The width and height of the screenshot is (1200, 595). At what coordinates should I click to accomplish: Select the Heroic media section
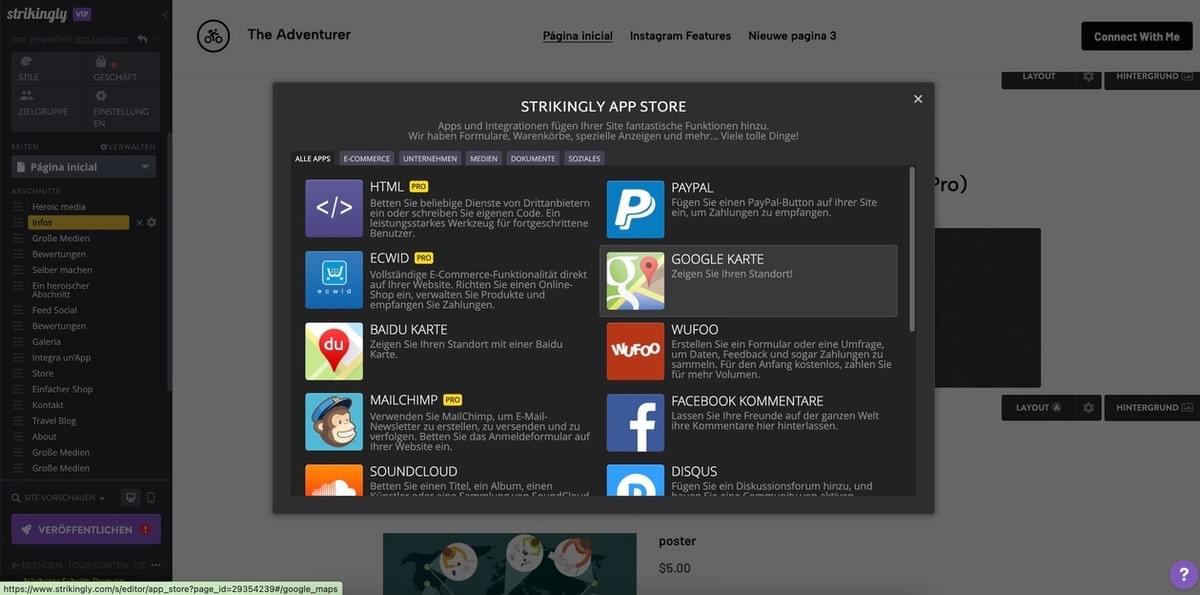[59, 207]
